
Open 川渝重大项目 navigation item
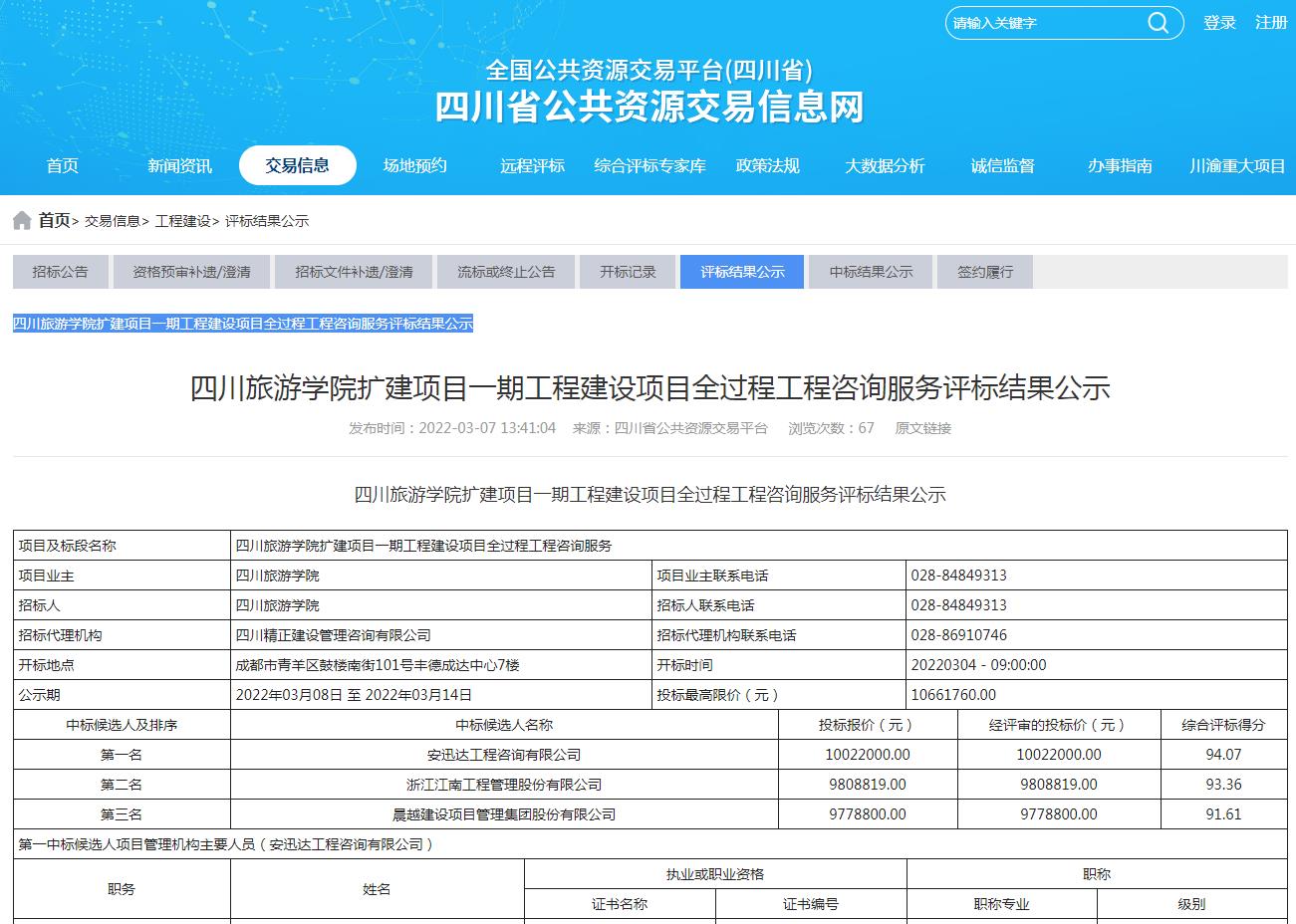1237,165
